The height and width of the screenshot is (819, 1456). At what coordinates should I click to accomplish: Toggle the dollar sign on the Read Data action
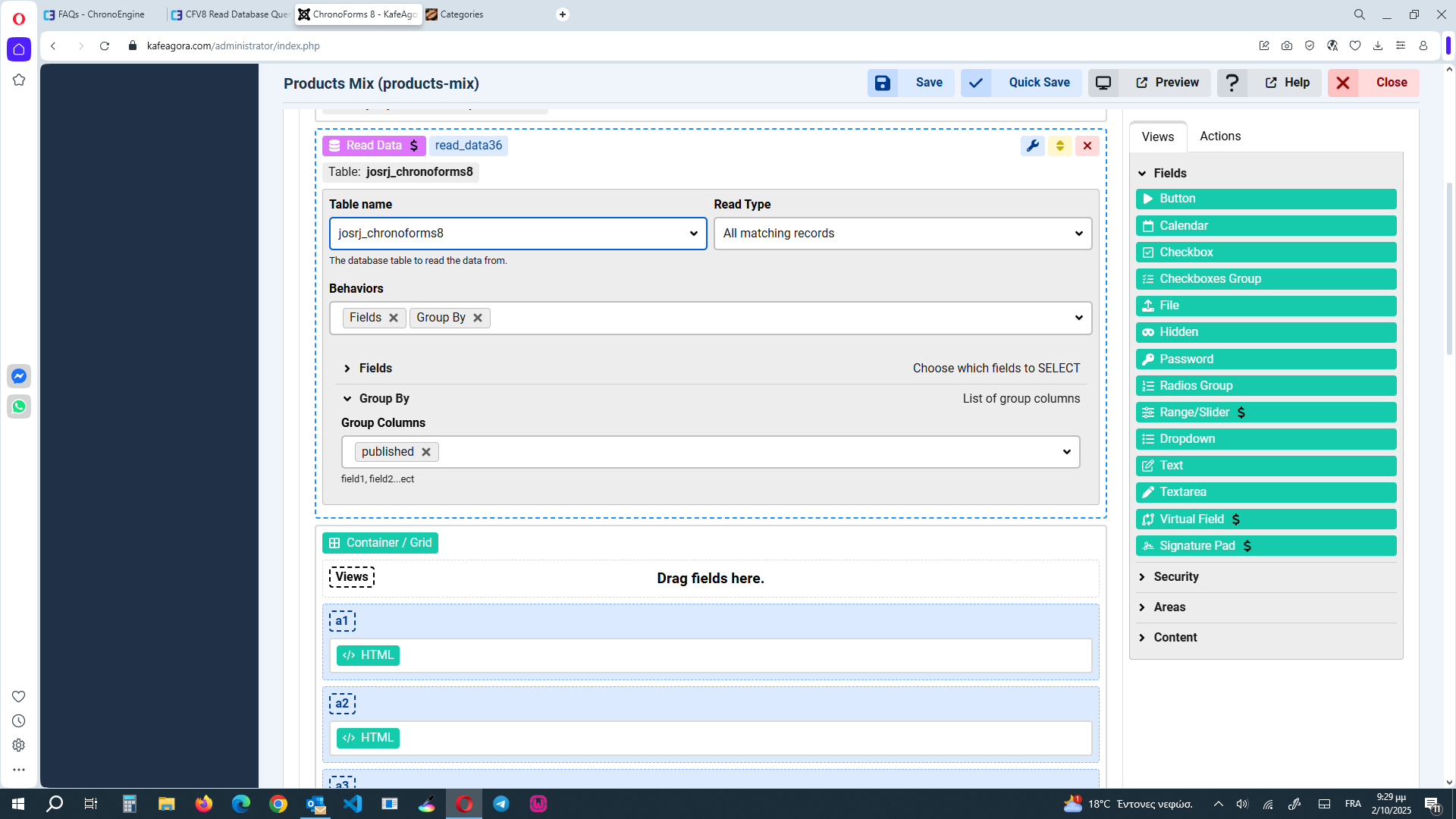coord(414,145)
